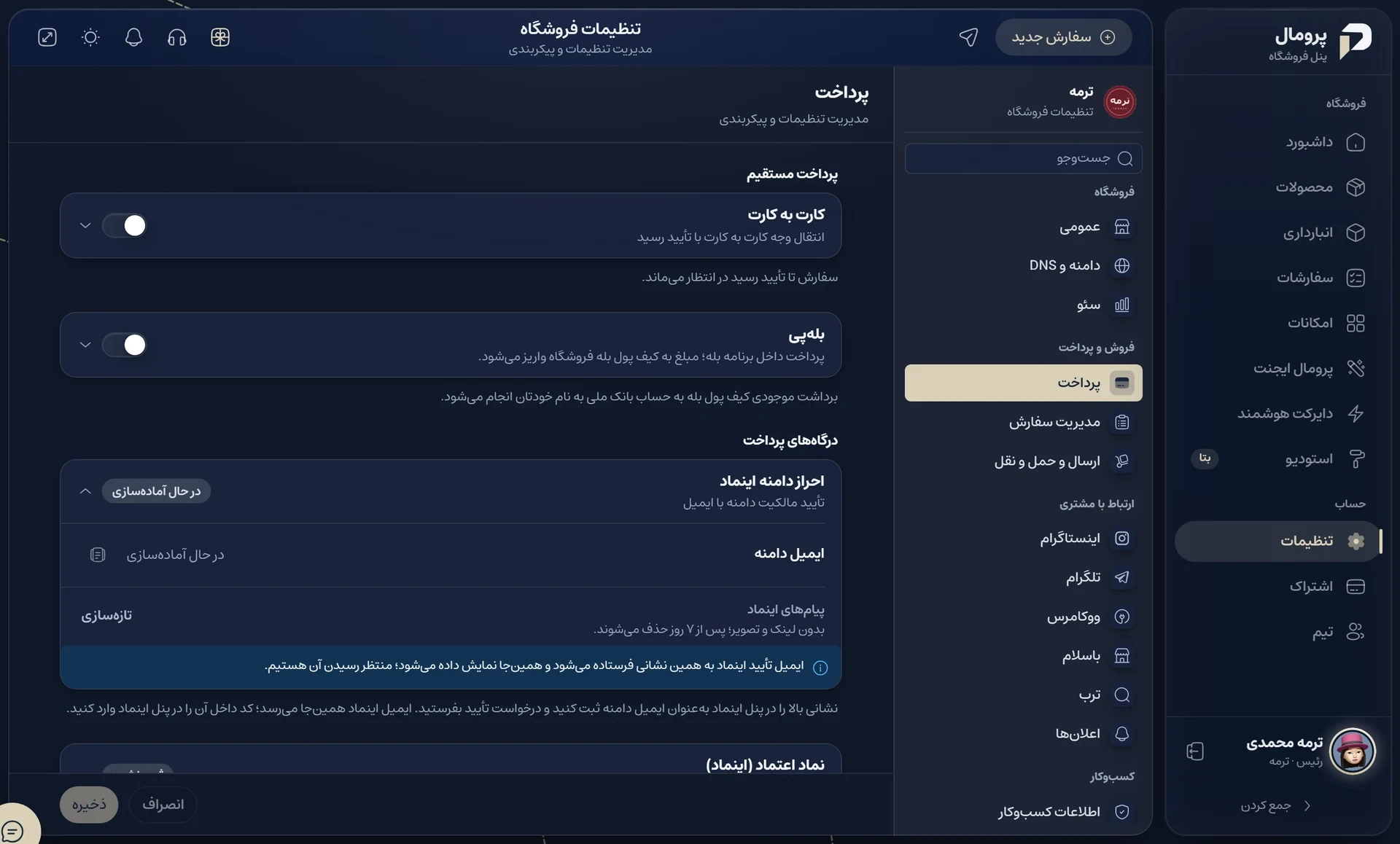Screen dimensions: 1400x844
Task: Open پرومال ایجنت in sidebar
Action: (x=1278, y=368)
